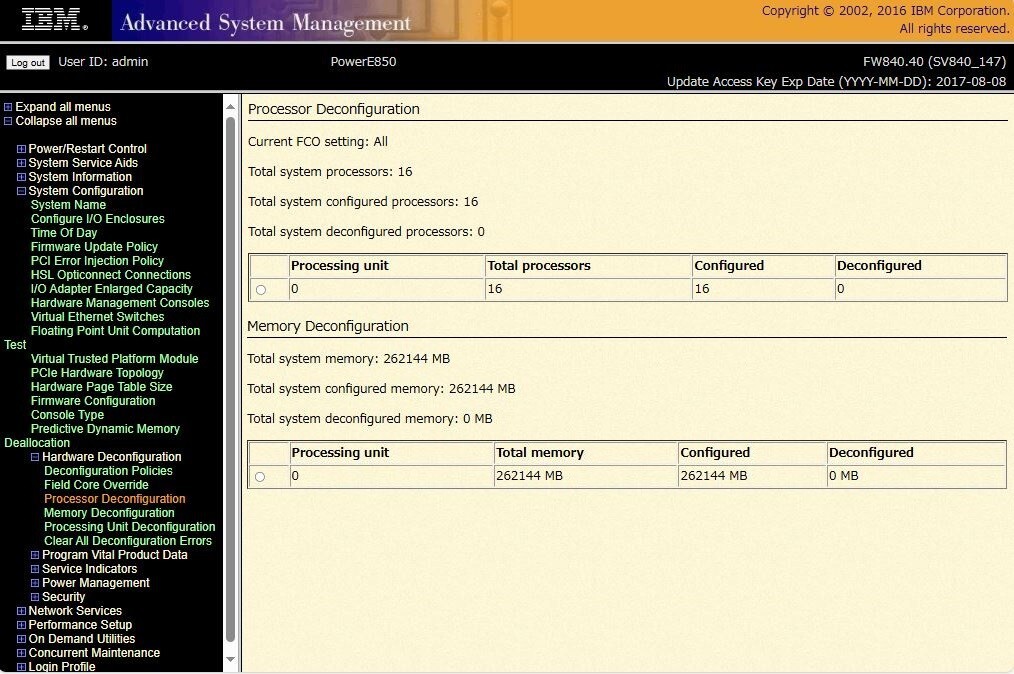Viewport: 1014px width, 674px height.
Task: Open the IBM logo in header
Action: pyautogui.click(x=55, y=20)
